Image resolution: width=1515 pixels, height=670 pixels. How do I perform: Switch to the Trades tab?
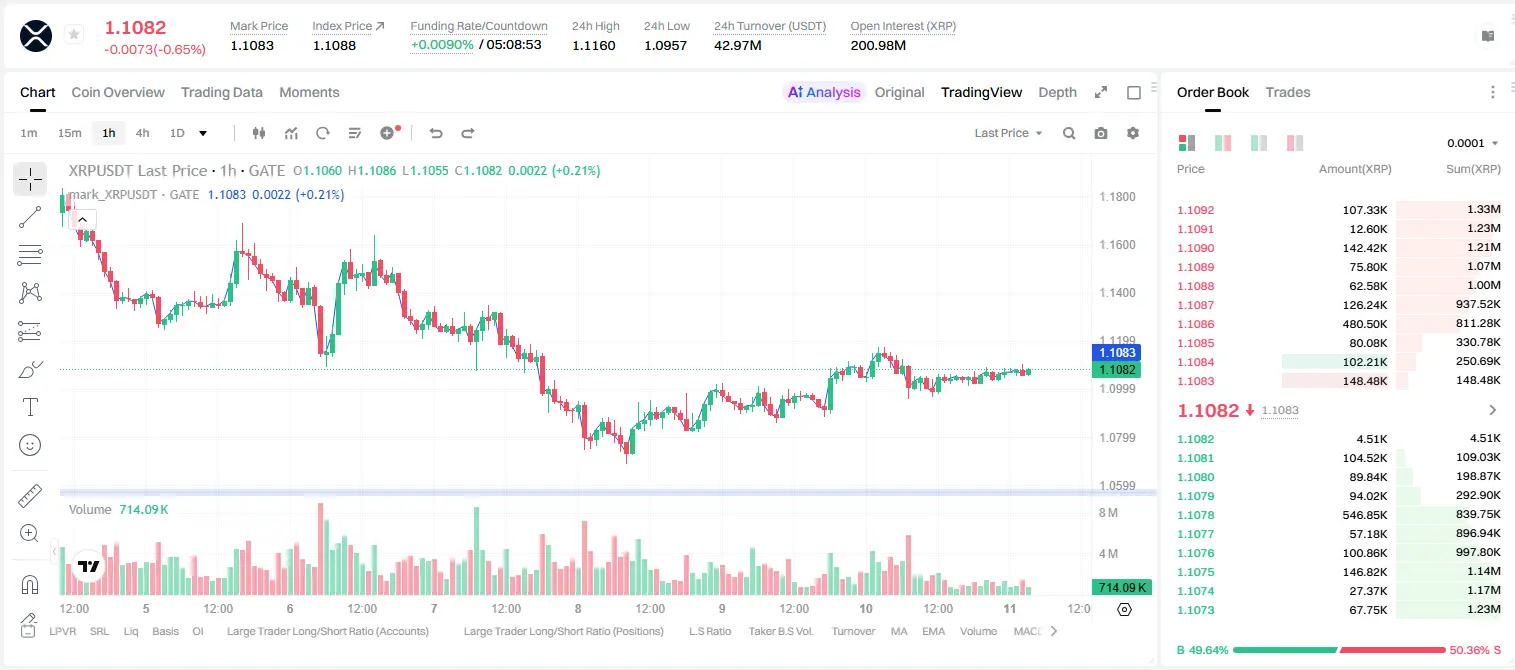coord(1287,92)
